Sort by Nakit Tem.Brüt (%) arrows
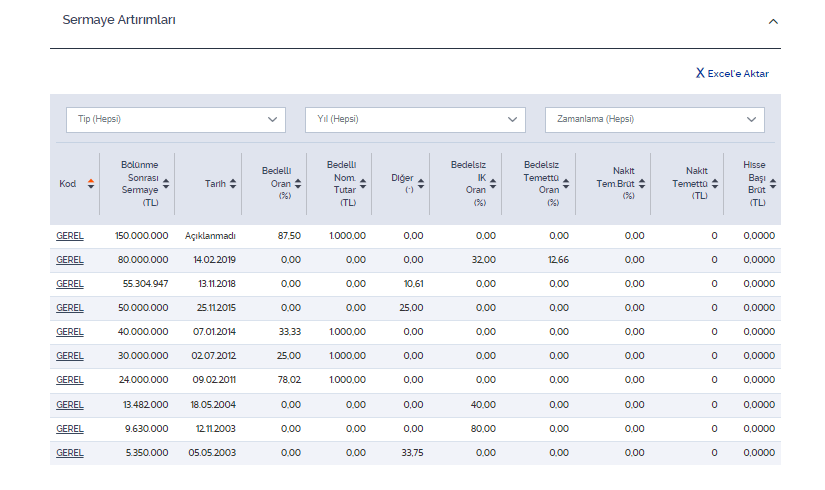The image size is (825, 490). pyautogui.click(x=642, y=184)
